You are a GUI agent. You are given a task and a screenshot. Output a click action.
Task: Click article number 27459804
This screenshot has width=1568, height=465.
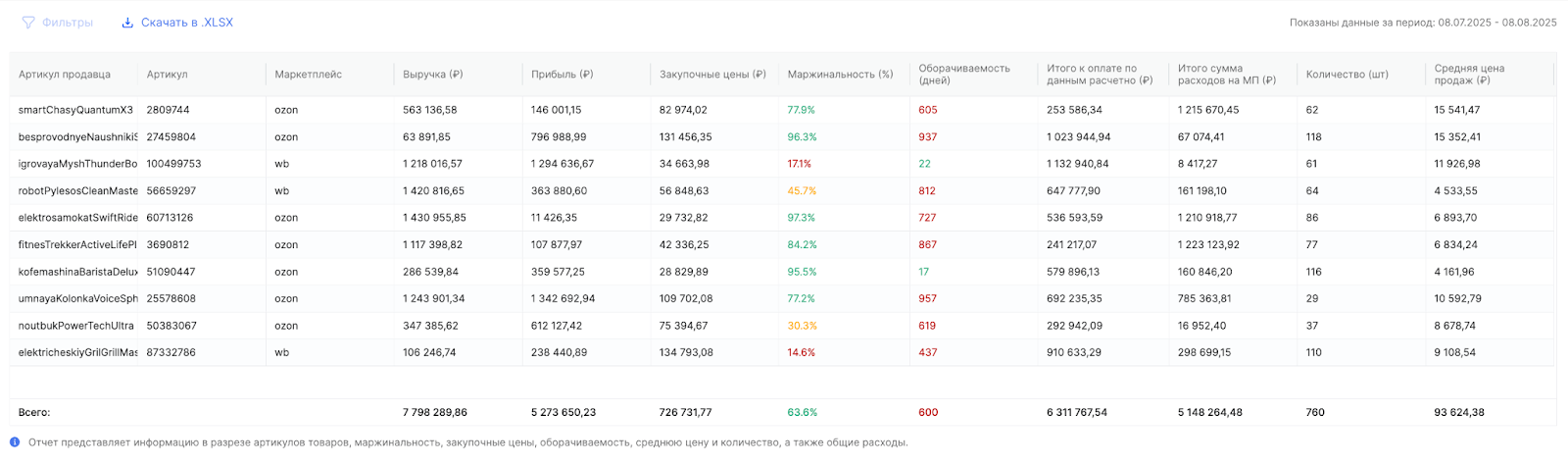pos(171,137)
